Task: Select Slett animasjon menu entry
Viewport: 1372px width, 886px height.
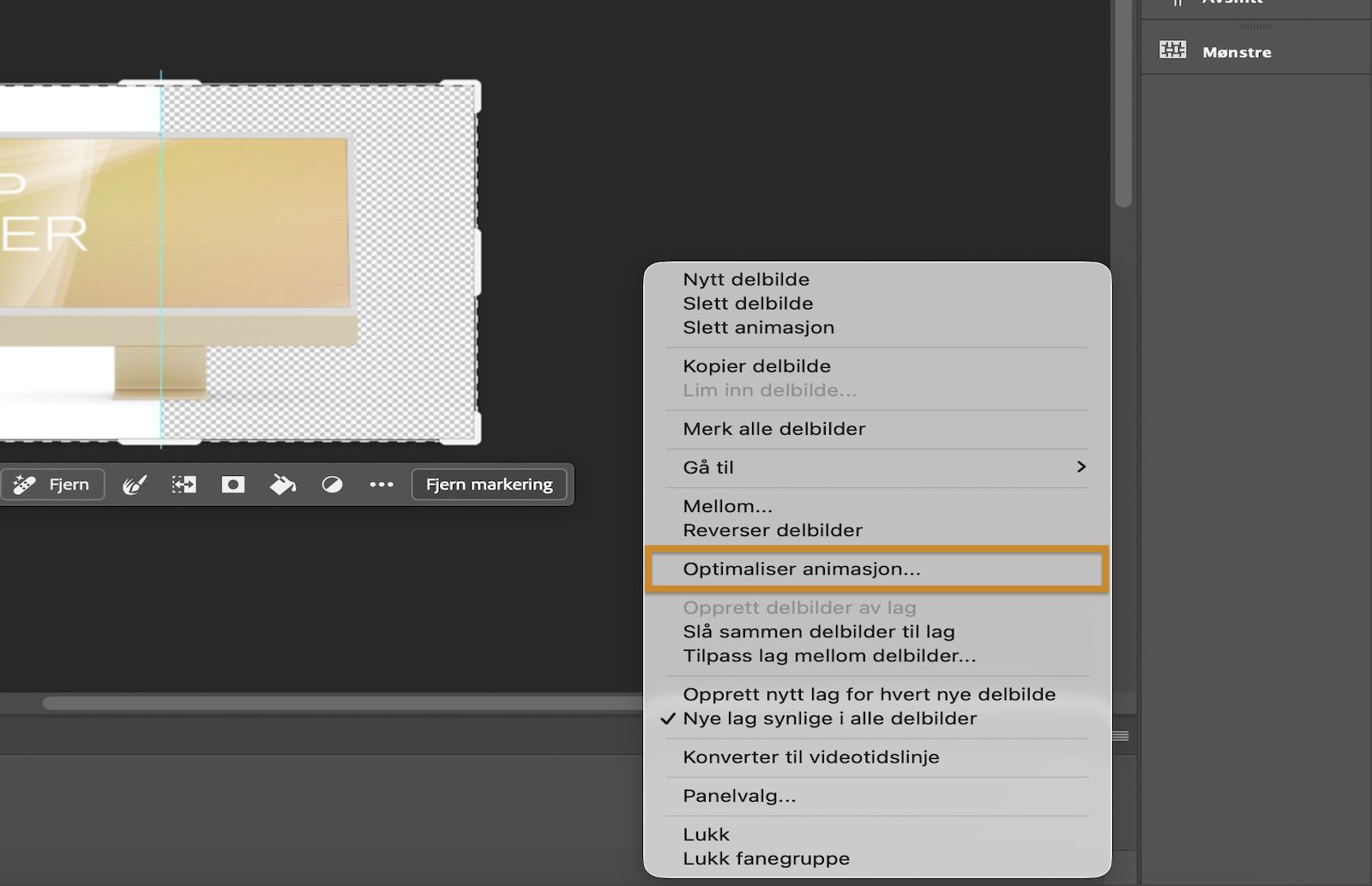Action: point(758,328)
